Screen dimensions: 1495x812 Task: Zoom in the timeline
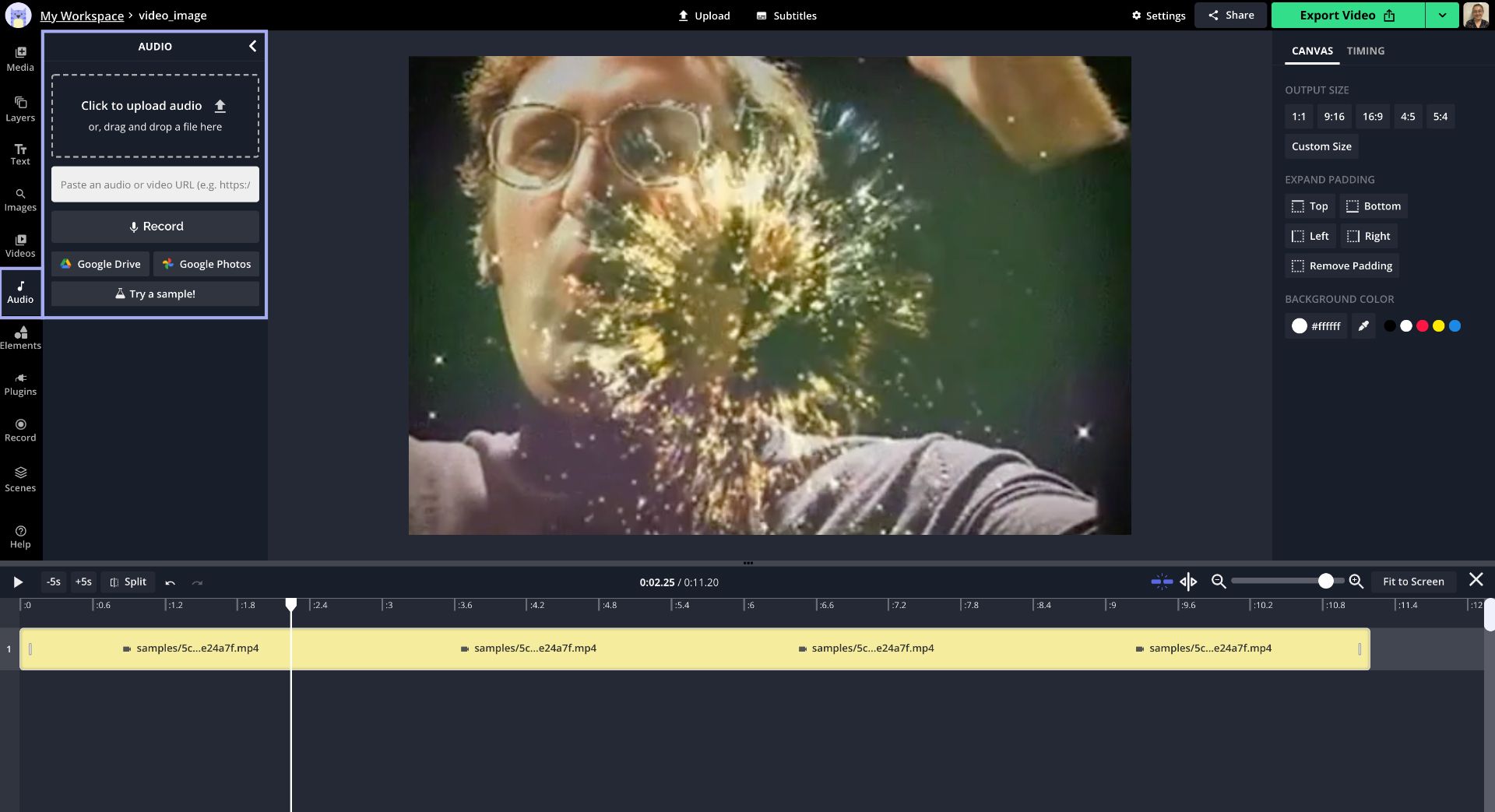1356,582
